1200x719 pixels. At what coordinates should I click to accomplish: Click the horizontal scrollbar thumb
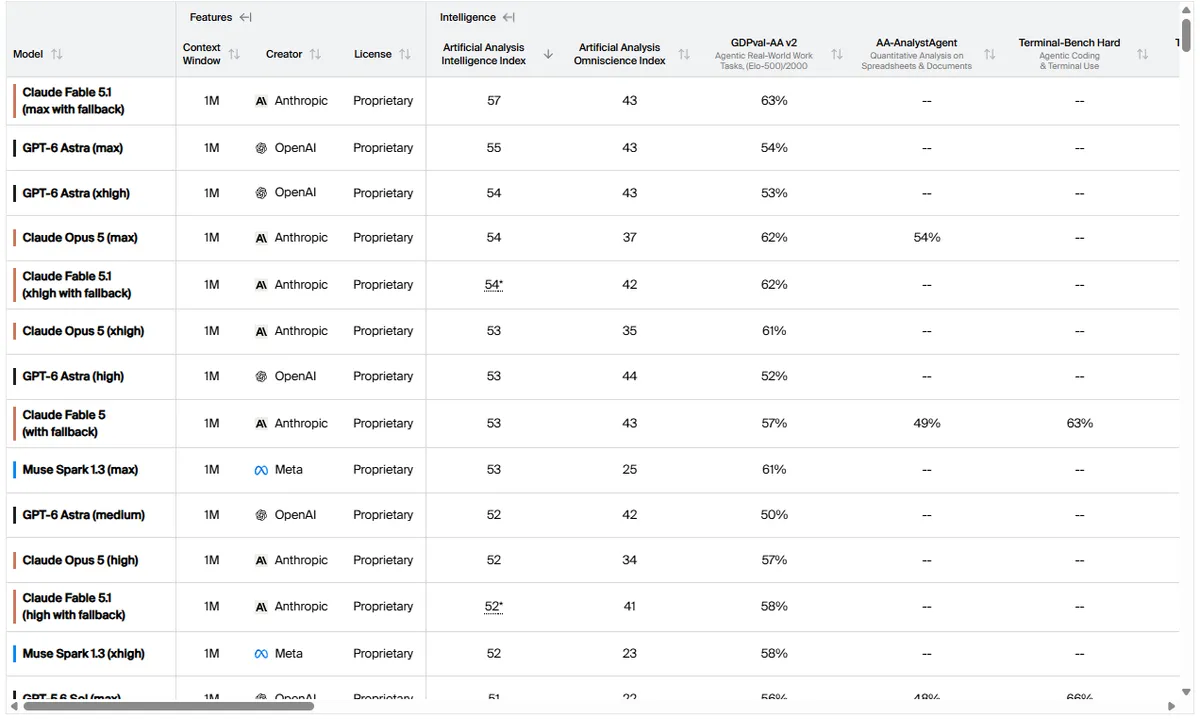(168, 706)
